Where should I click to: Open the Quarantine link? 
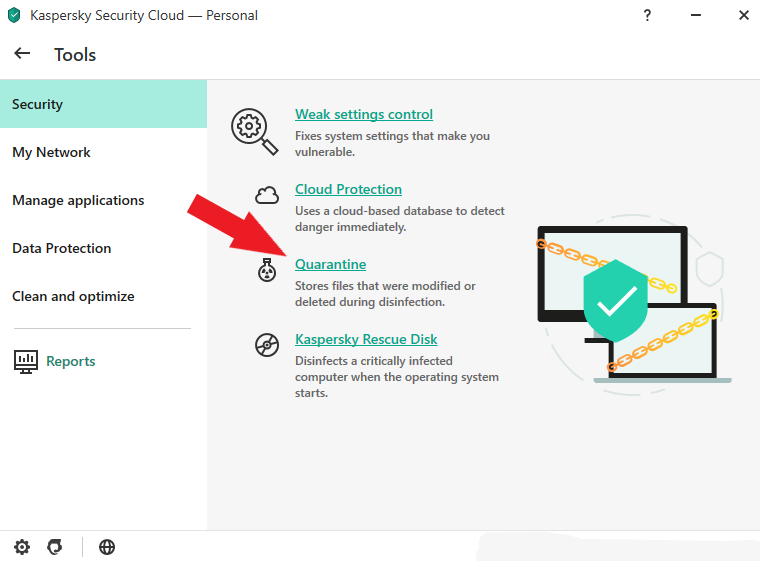click(x=331, y=264)
